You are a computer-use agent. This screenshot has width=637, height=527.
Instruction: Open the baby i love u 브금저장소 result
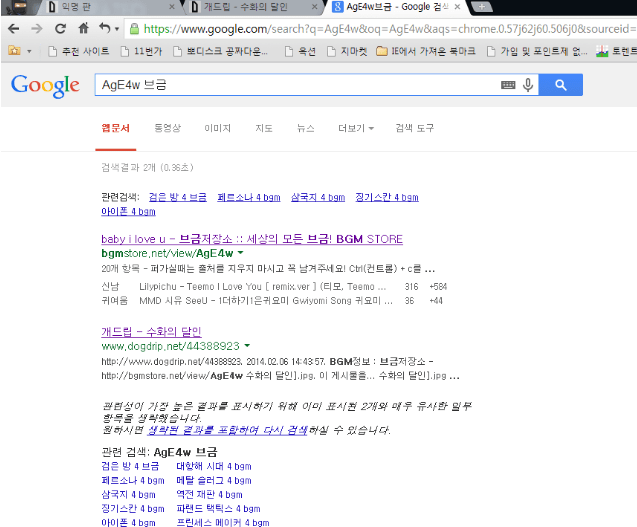tap(252, 239)
